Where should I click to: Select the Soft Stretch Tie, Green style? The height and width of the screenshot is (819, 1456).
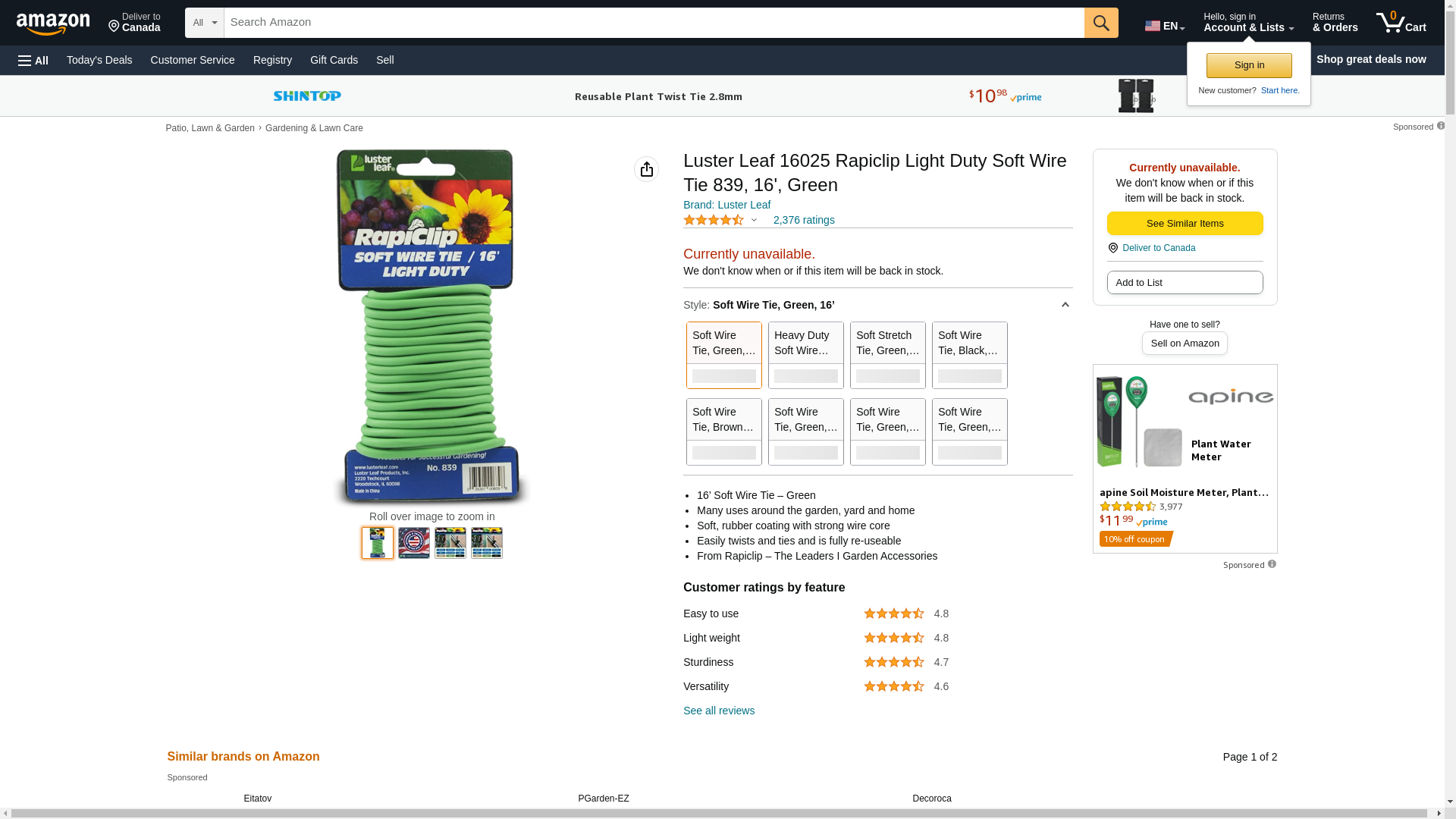coord(888,355)
